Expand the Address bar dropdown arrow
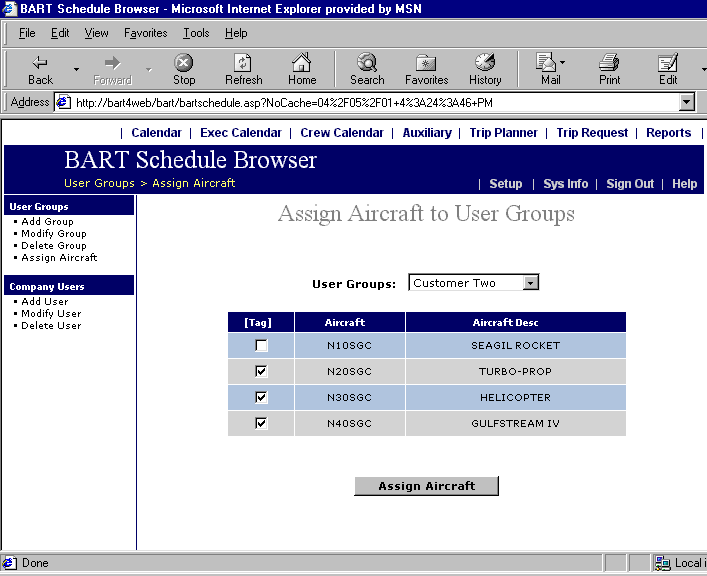The image size is (707, 576). tap(686, 103)
